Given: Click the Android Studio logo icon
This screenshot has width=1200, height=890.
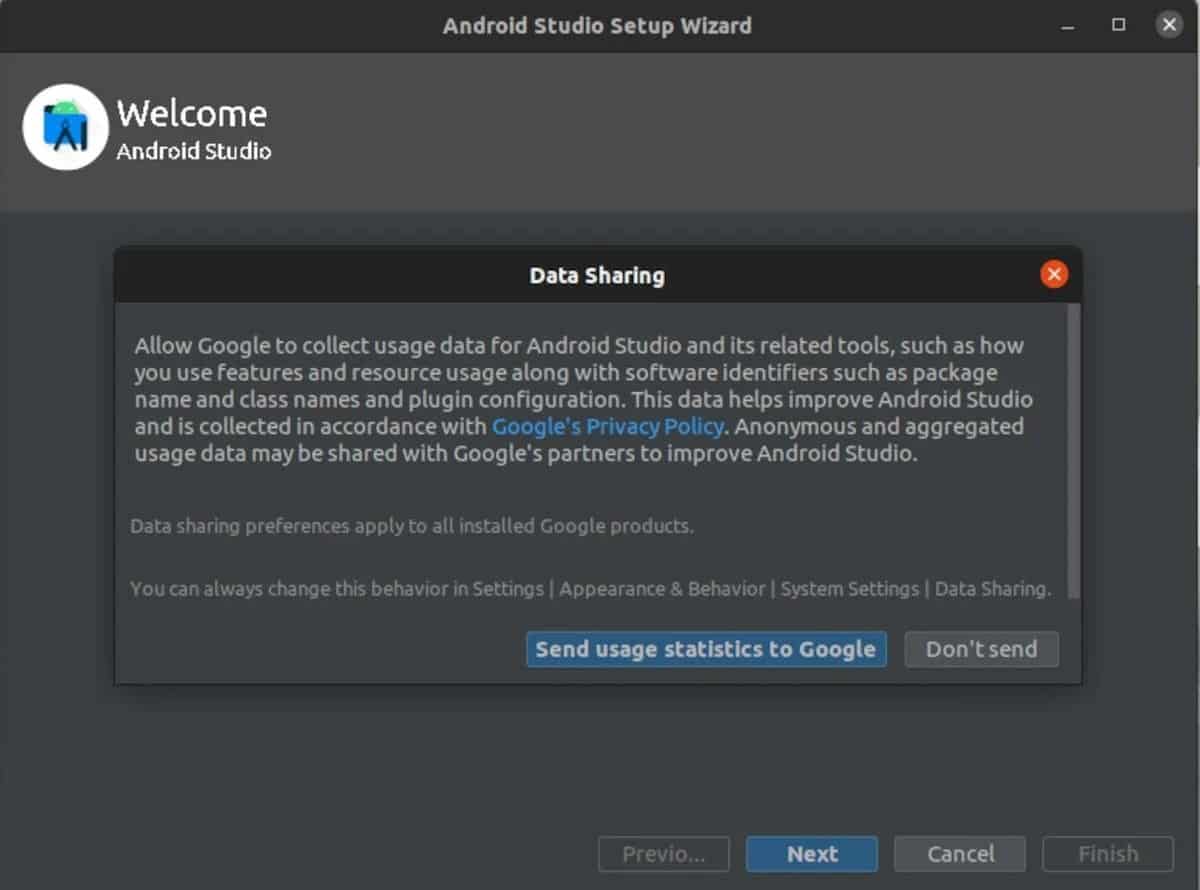Looking at the screenshot, I should point(65,127).
